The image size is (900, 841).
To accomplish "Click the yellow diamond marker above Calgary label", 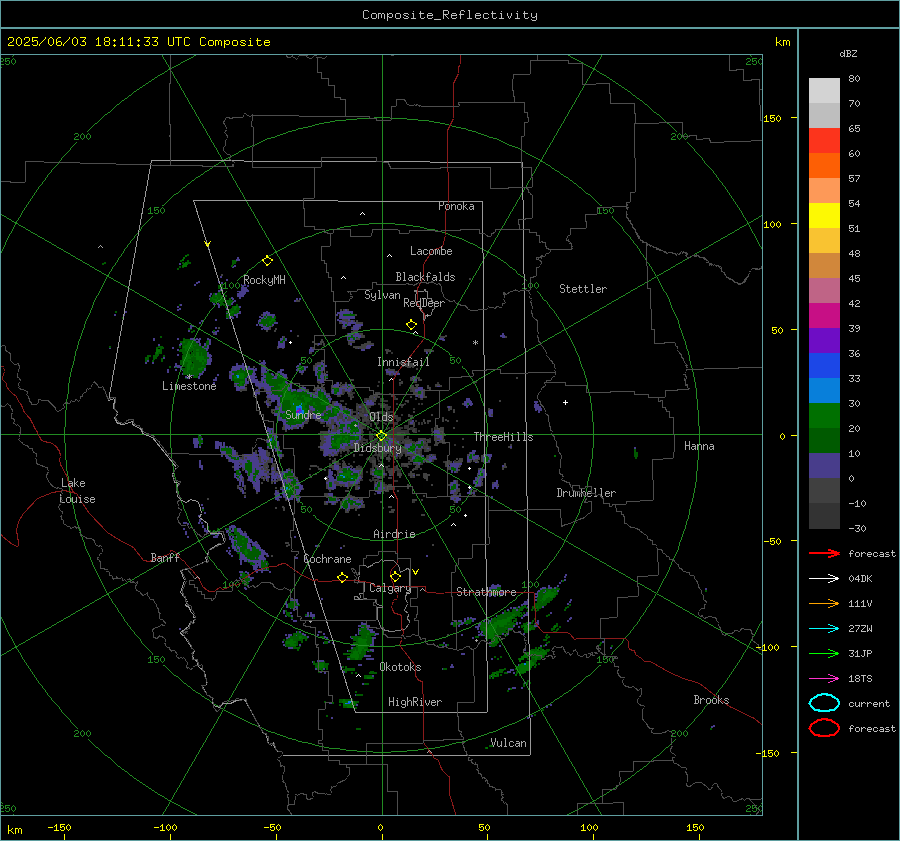I will 395,576.
